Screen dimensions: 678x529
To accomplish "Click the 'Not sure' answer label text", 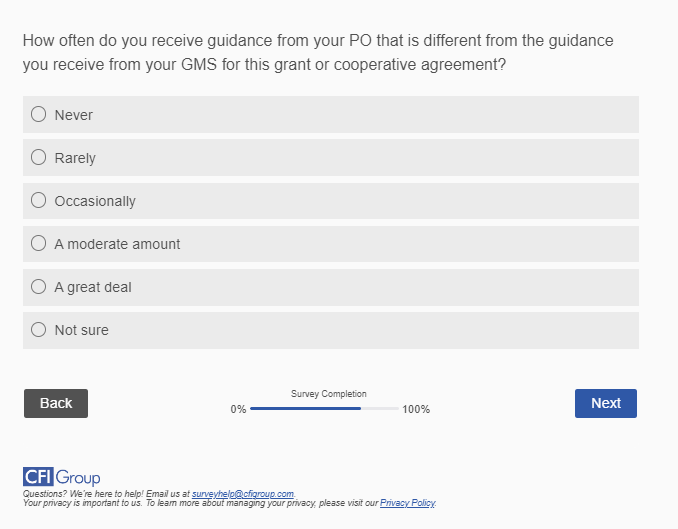I will pos(82,330).
